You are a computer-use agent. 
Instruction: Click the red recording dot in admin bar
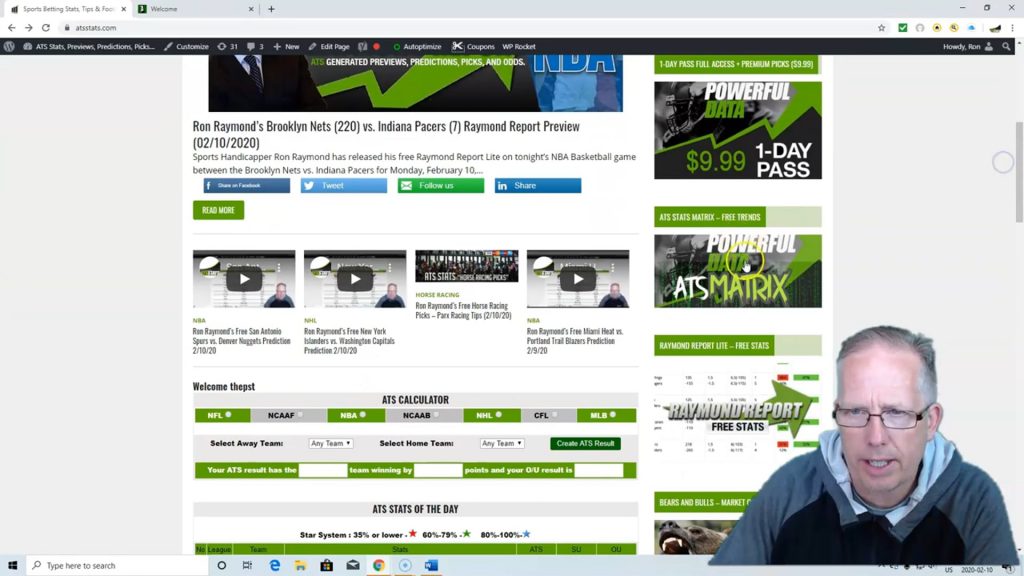[376, 46]
